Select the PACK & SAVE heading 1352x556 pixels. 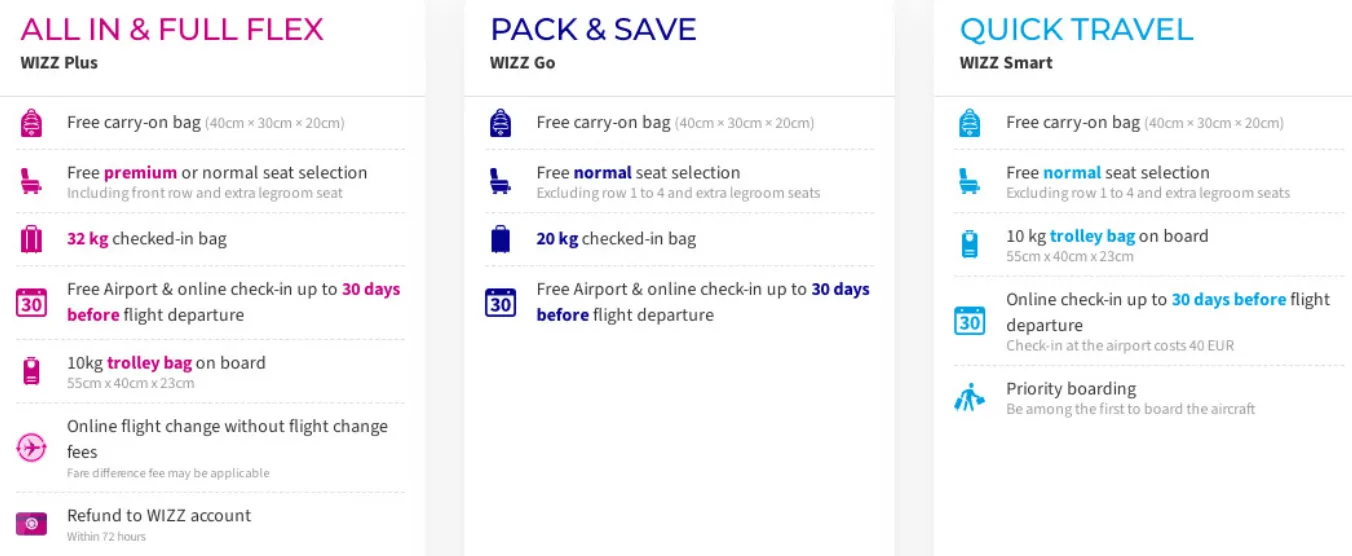pyautogui.click(x=593, y=29)
